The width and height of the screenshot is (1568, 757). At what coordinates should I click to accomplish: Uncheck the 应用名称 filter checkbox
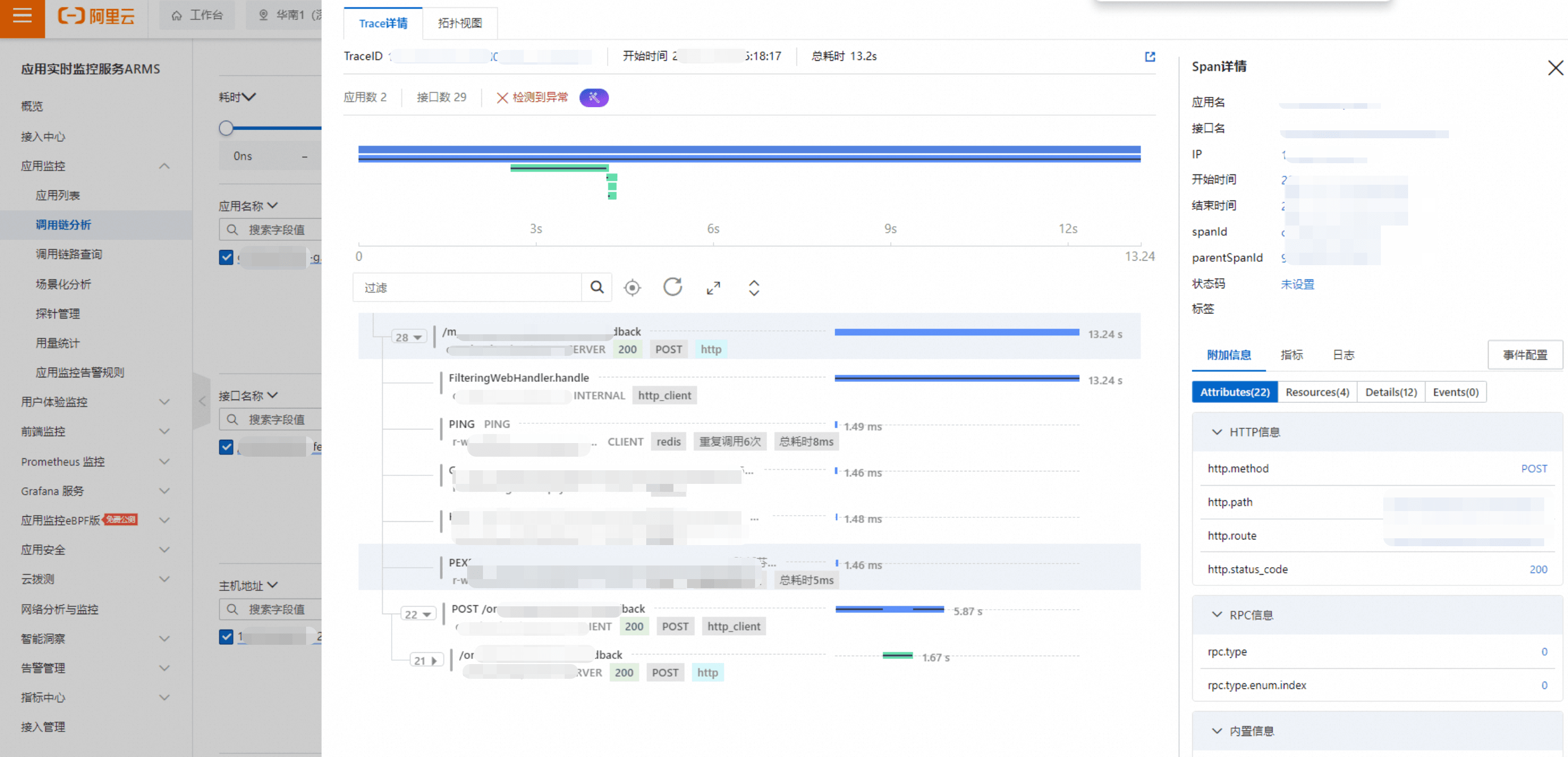pyautogui.click(x=226, y=257)
